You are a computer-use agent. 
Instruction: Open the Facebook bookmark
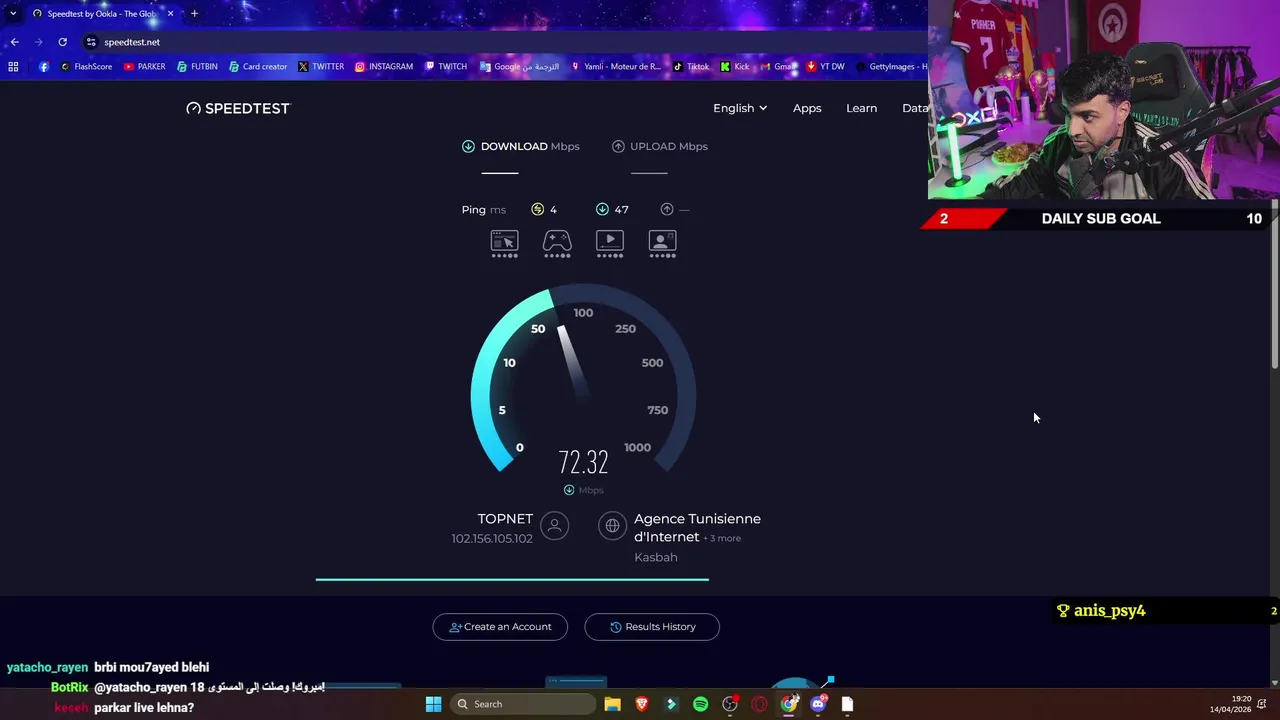(x=44, y=67)
